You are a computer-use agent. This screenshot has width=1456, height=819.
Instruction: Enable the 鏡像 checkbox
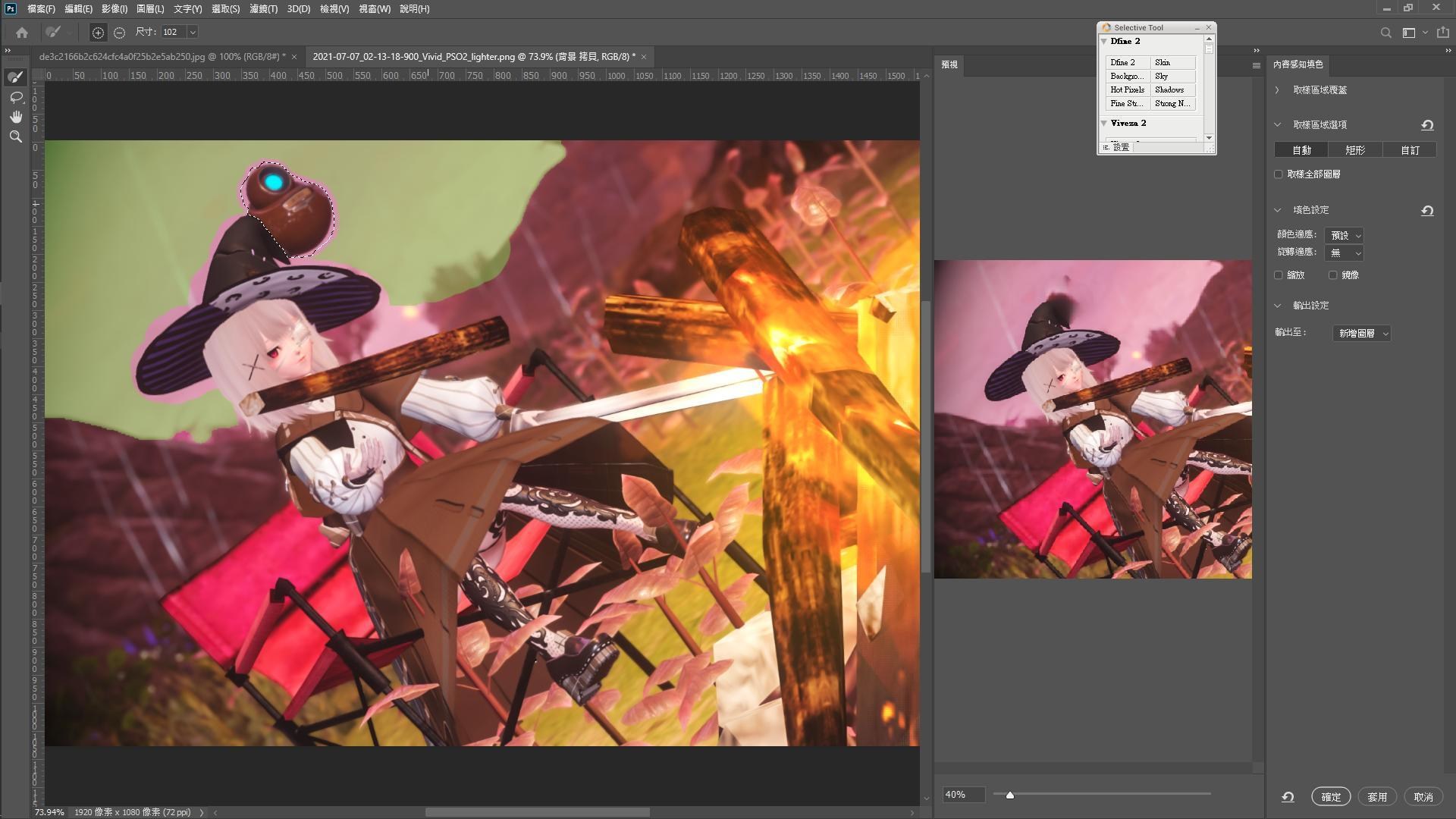point(1332,275)
